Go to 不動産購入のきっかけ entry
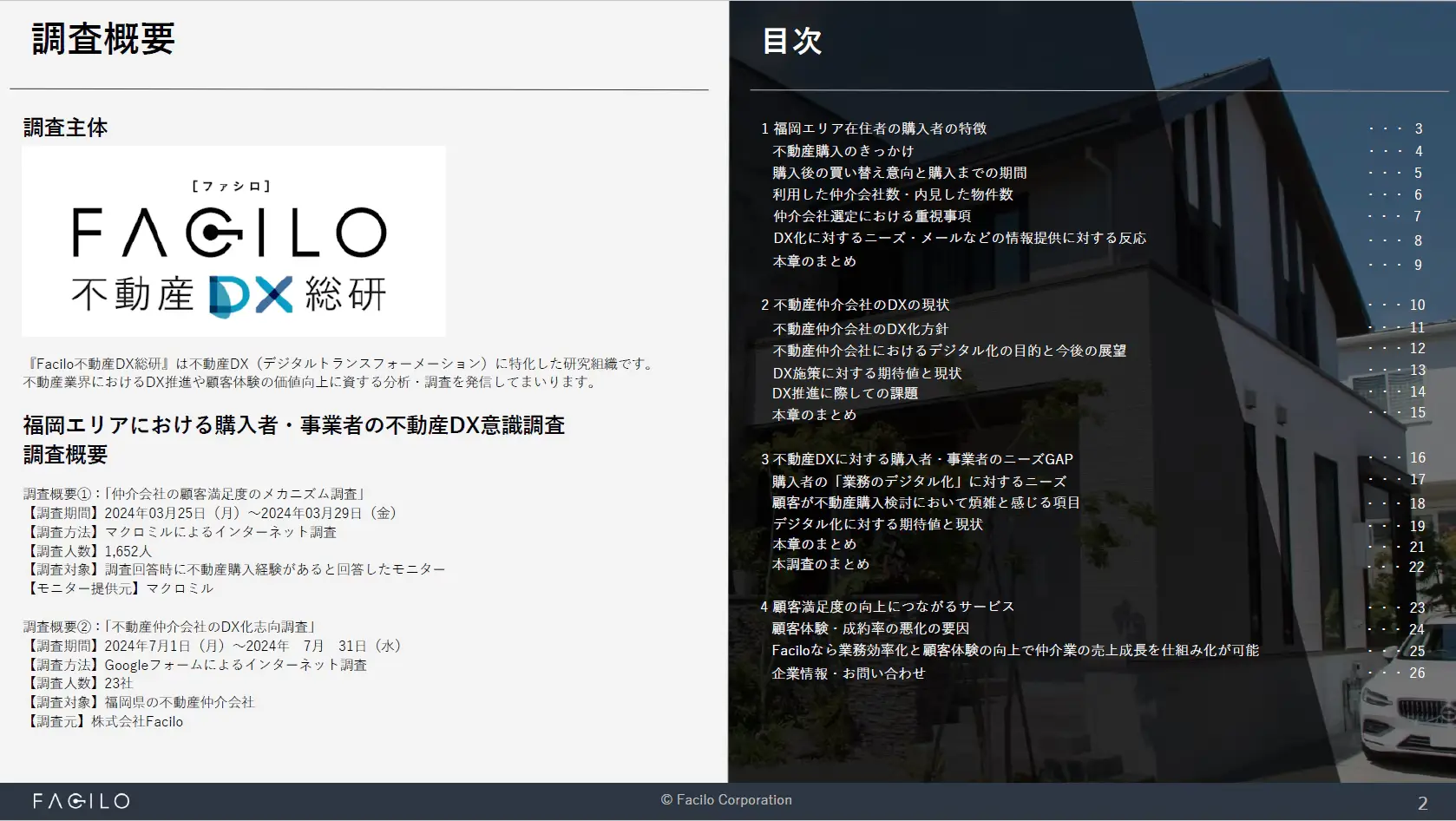1456x821 pixels. [x=843, y=151]
